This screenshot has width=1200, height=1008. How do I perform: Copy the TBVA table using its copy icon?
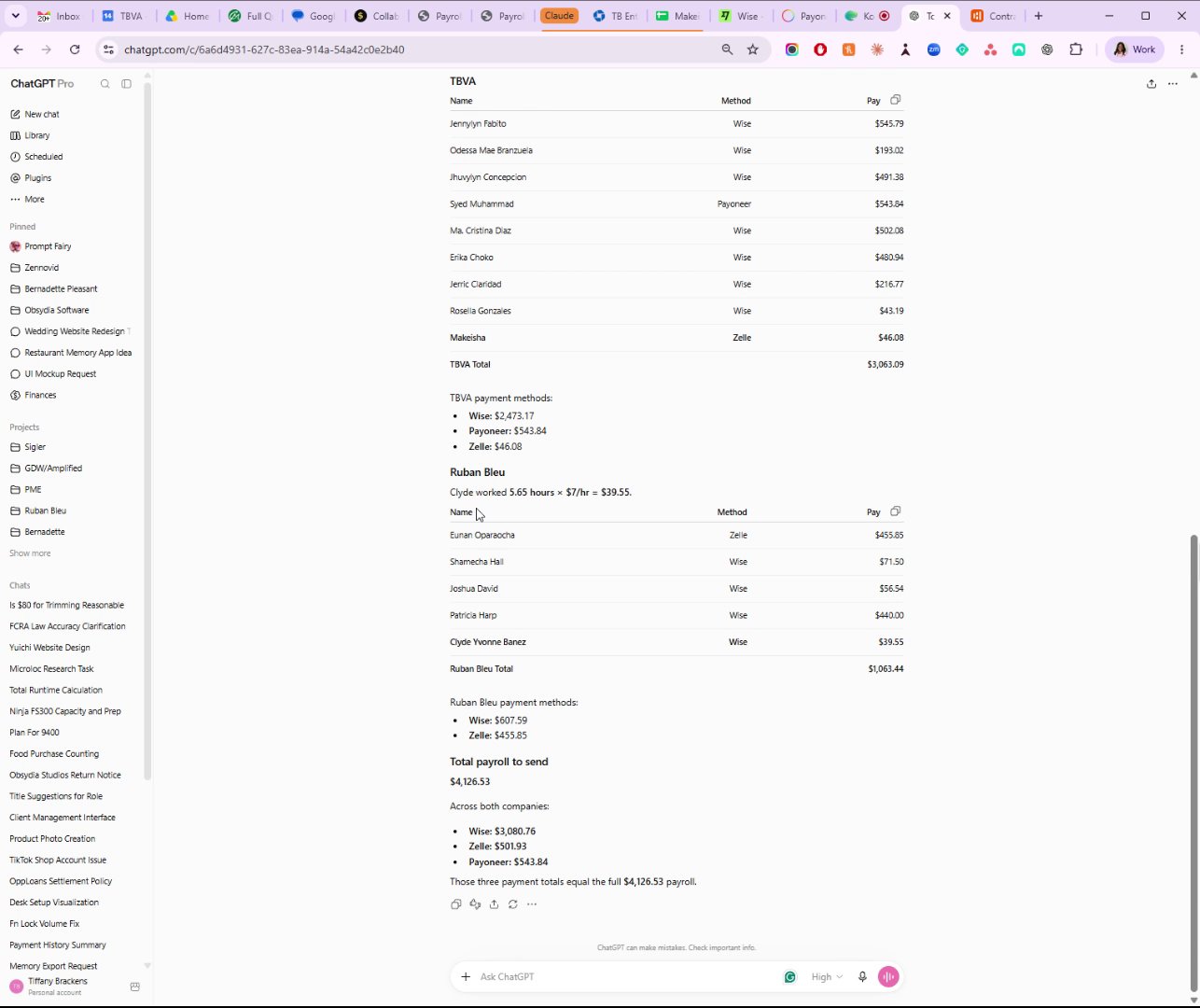pyautogui.click(x=896, y=100)
